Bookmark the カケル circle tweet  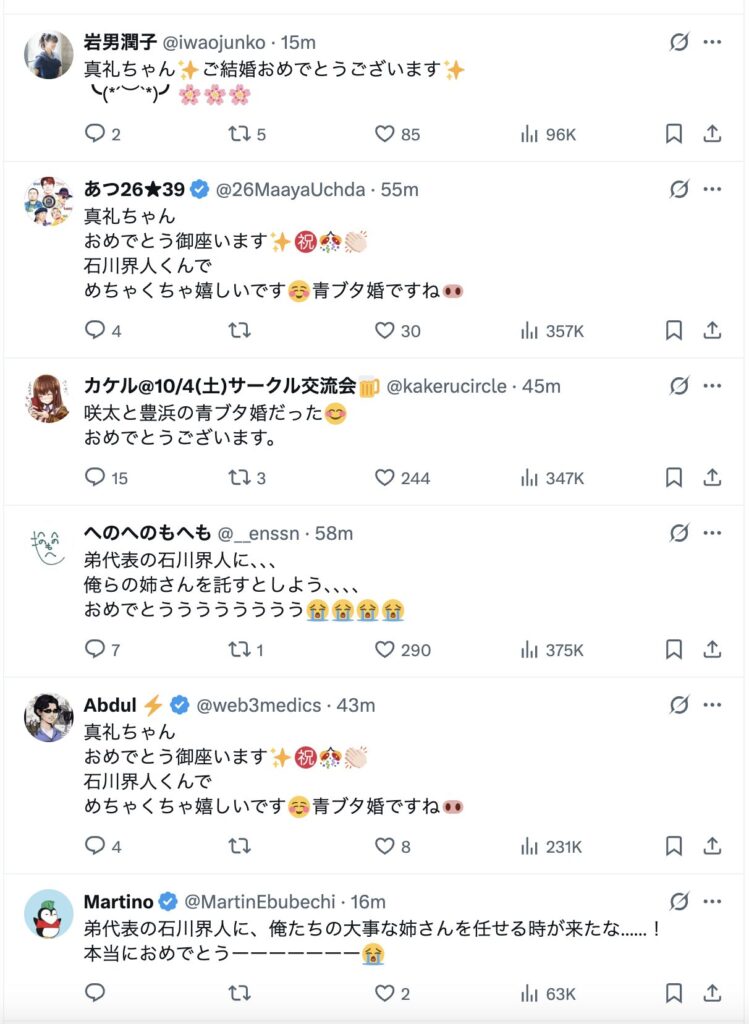point(674,478)
